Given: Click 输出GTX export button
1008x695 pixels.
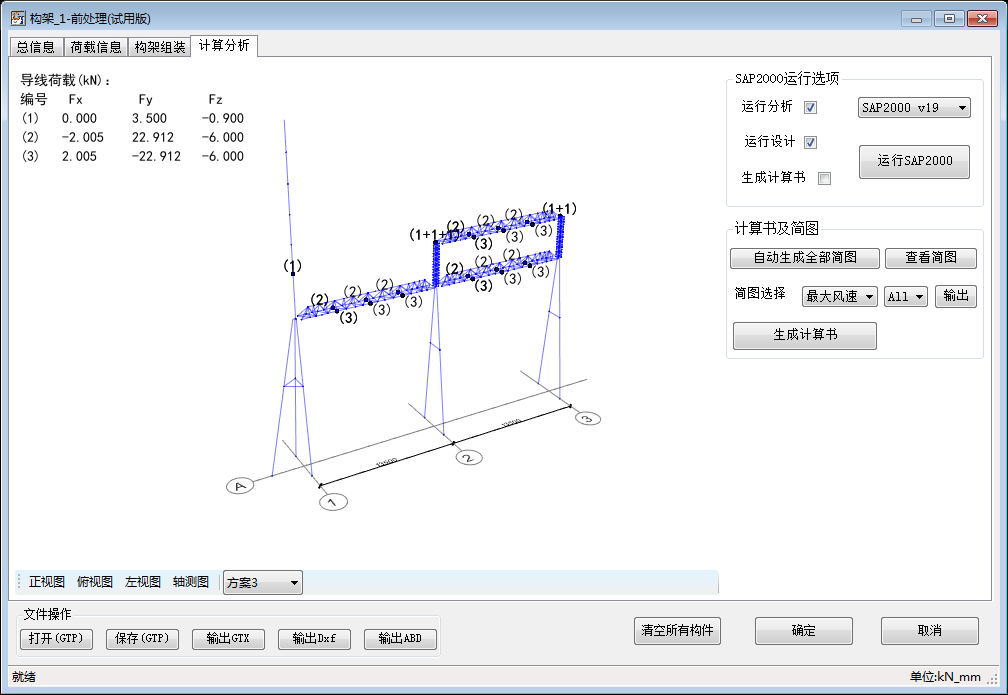Looking at the screenshot, I should 228,639.
